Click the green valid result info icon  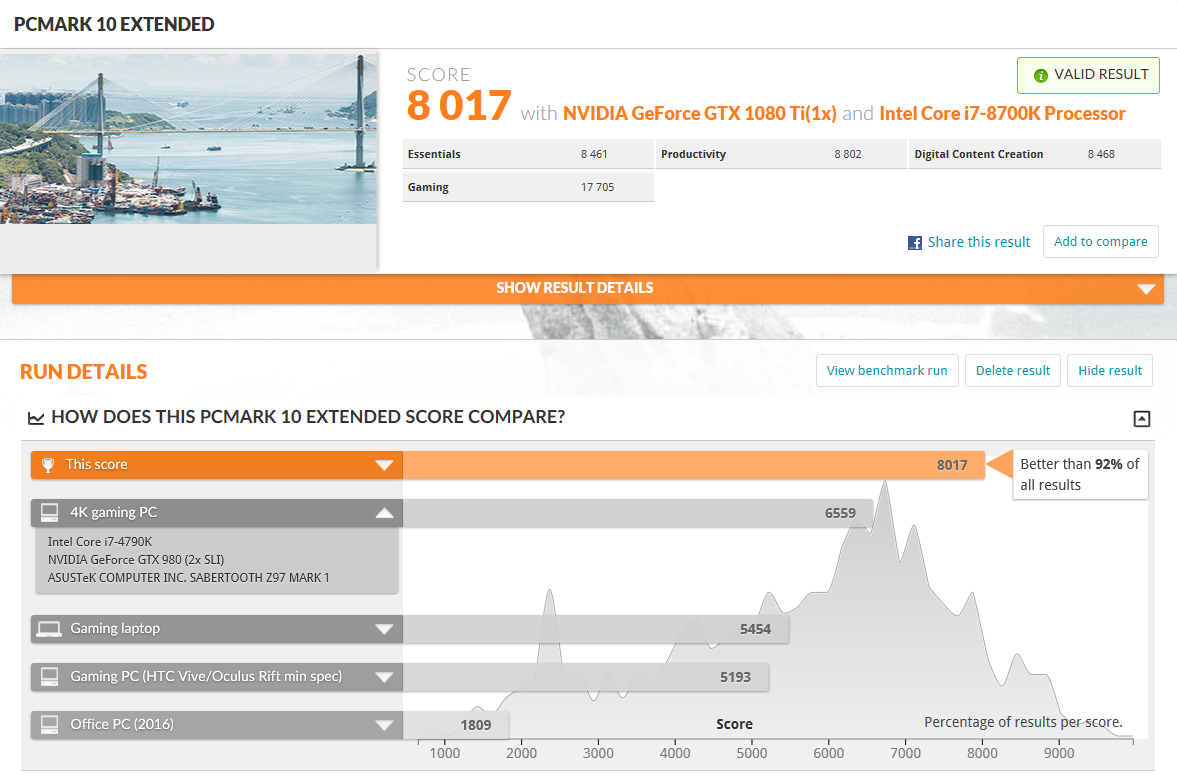1040,75
